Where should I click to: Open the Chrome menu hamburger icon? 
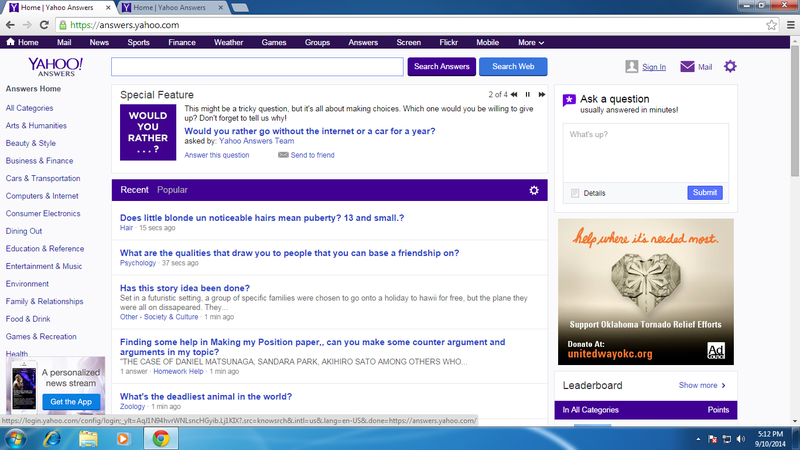coord(790,25)
